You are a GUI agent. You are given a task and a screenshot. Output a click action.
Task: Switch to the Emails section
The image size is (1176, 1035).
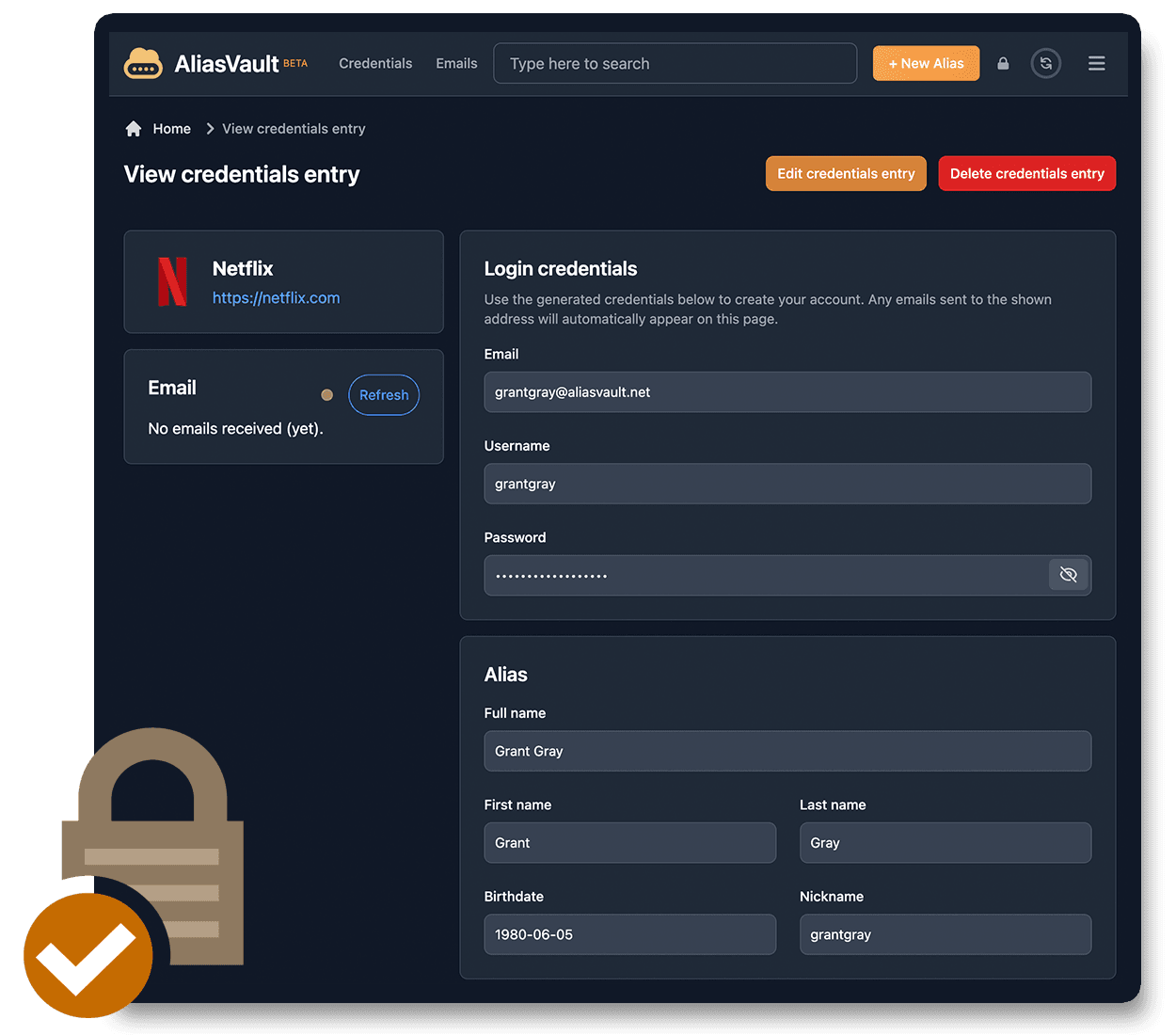pyautogui.click(x=456, y=63)
